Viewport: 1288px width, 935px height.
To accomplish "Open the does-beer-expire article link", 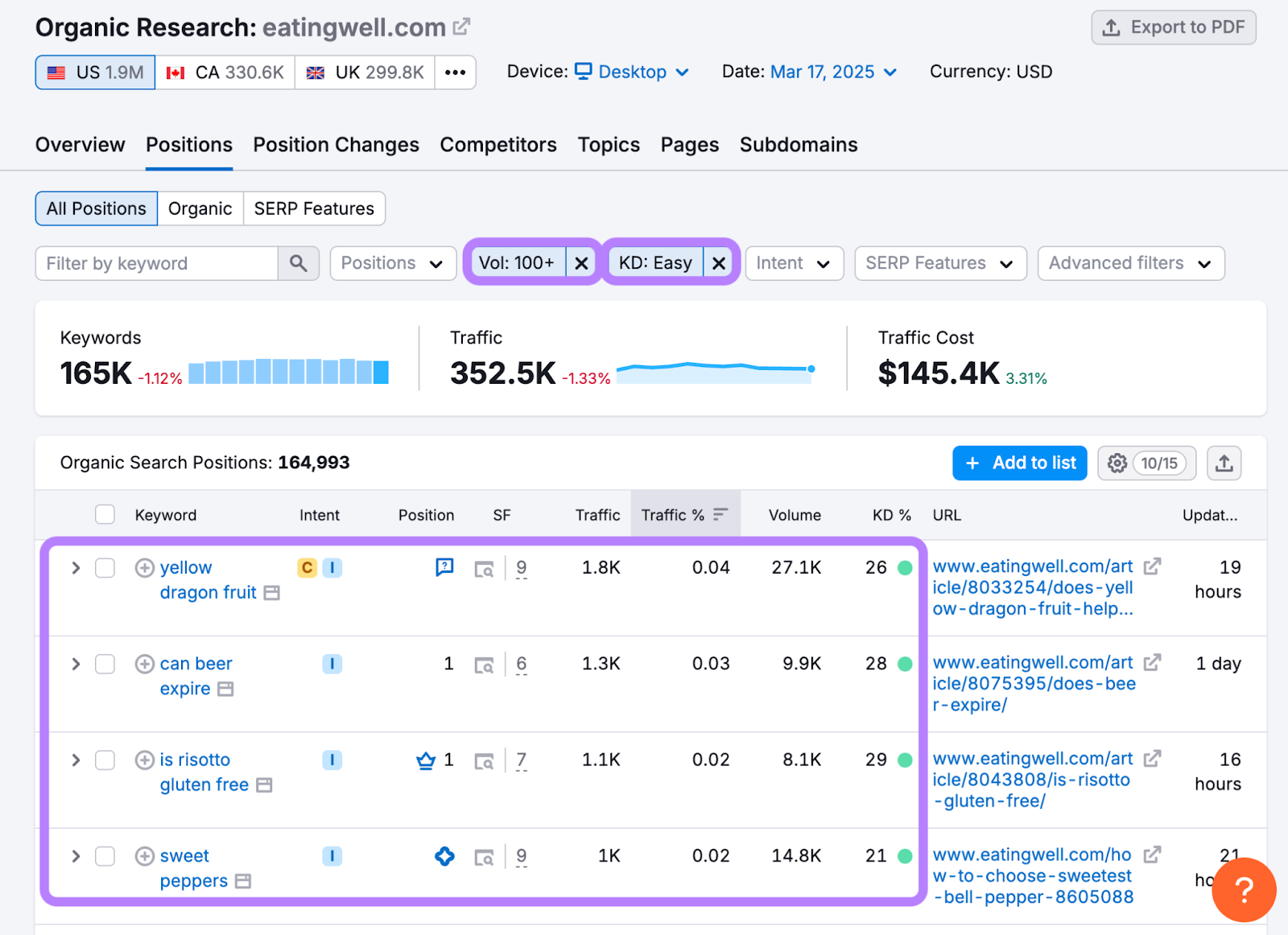I will coord(1033,683).
